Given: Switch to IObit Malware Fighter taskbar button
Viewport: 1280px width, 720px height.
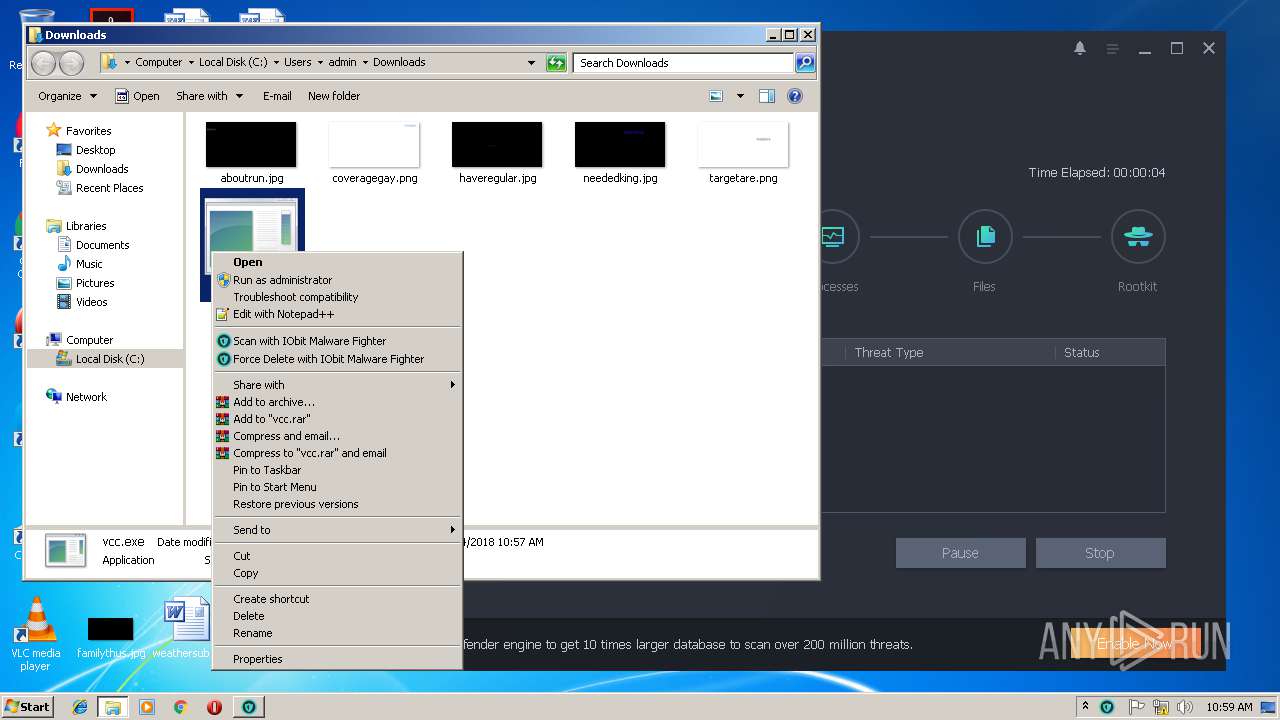Looking at the screenshot, I should pyautogui.click(x=249, y=707).
